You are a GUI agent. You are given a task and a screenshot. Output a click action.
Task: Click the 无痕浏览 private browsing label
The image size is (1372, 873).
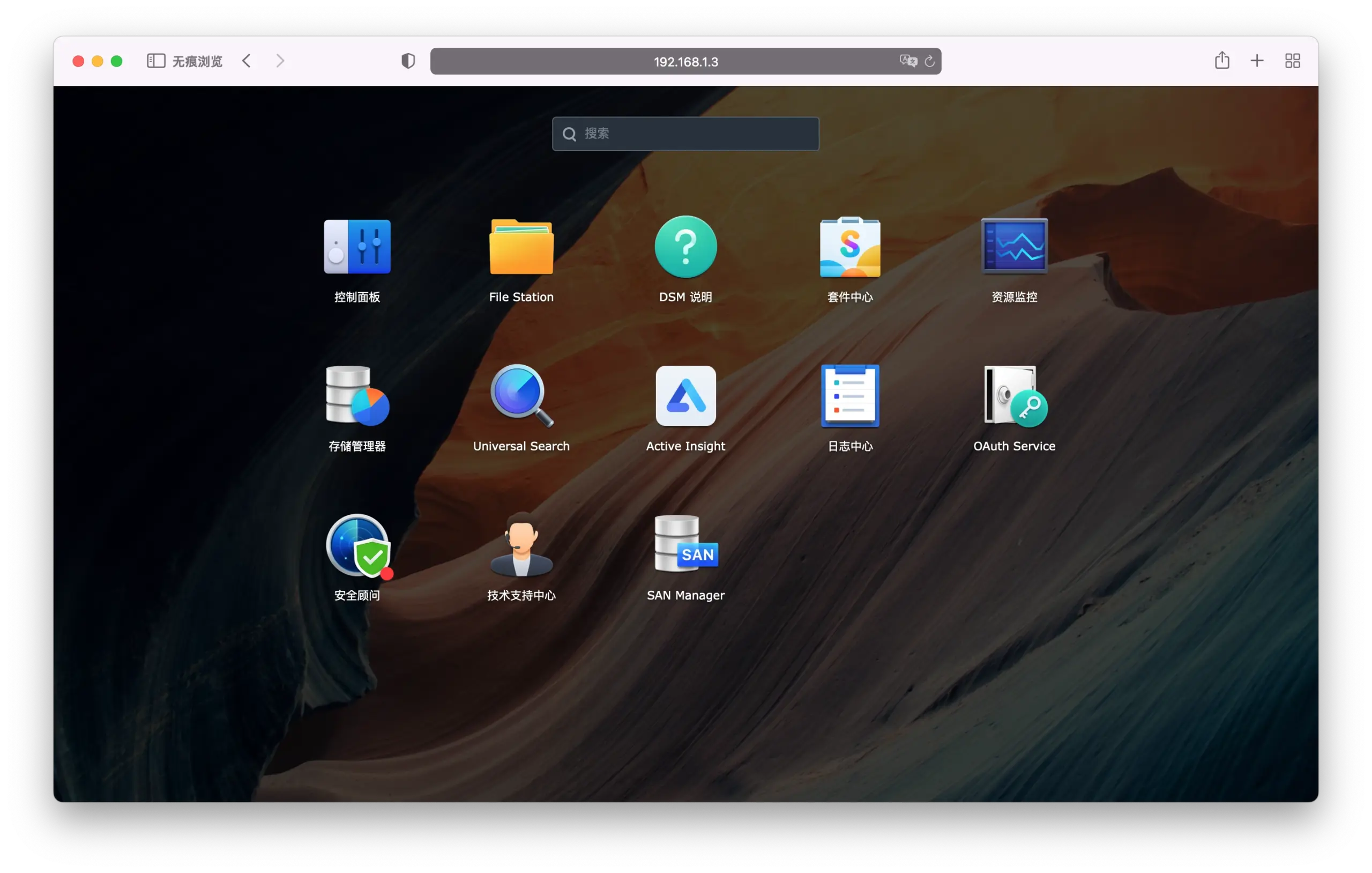(x=197, y=61)
